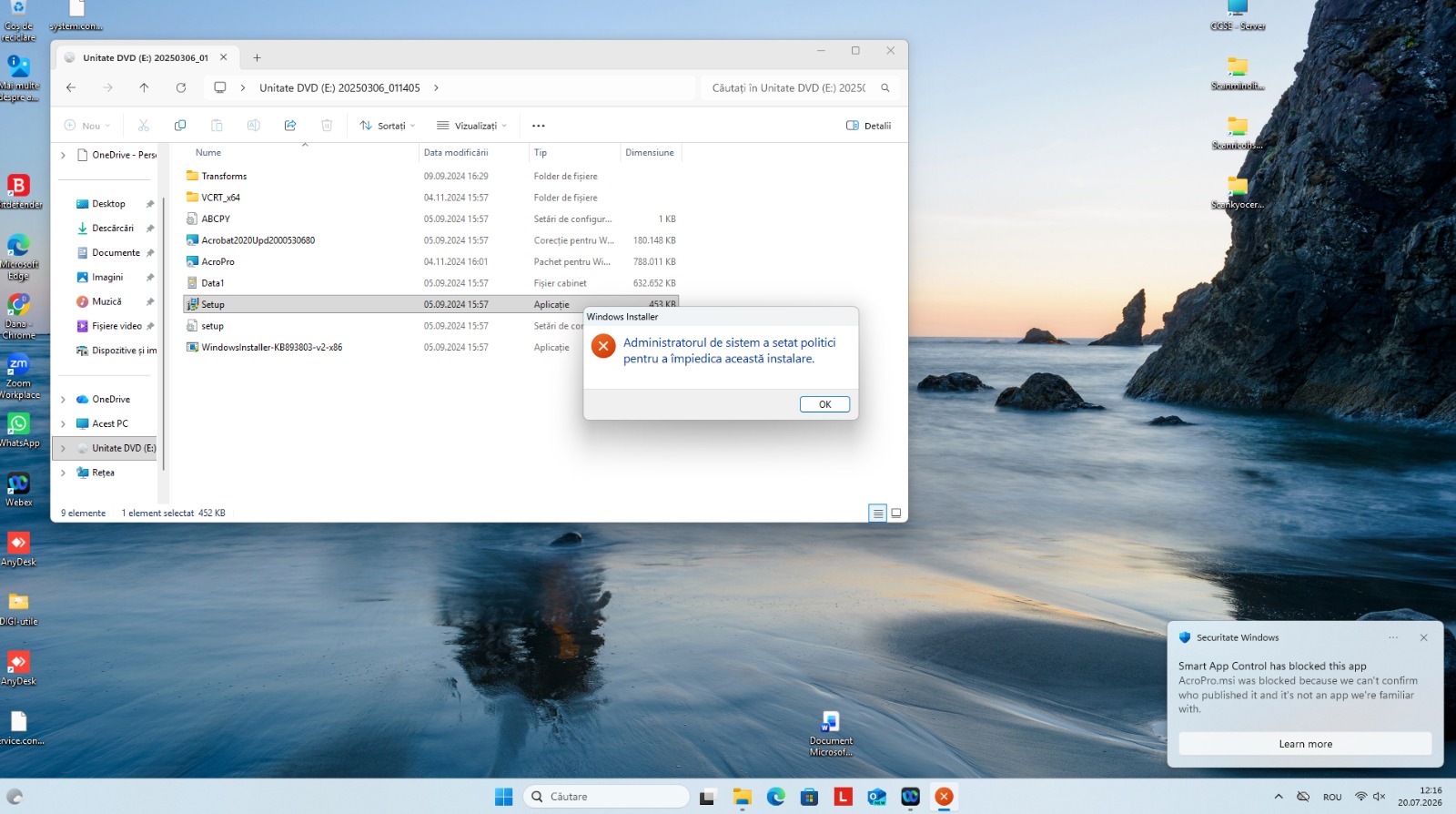Navigate back in File Explorer
1456x814 pixels.
[x=71, y=87]
